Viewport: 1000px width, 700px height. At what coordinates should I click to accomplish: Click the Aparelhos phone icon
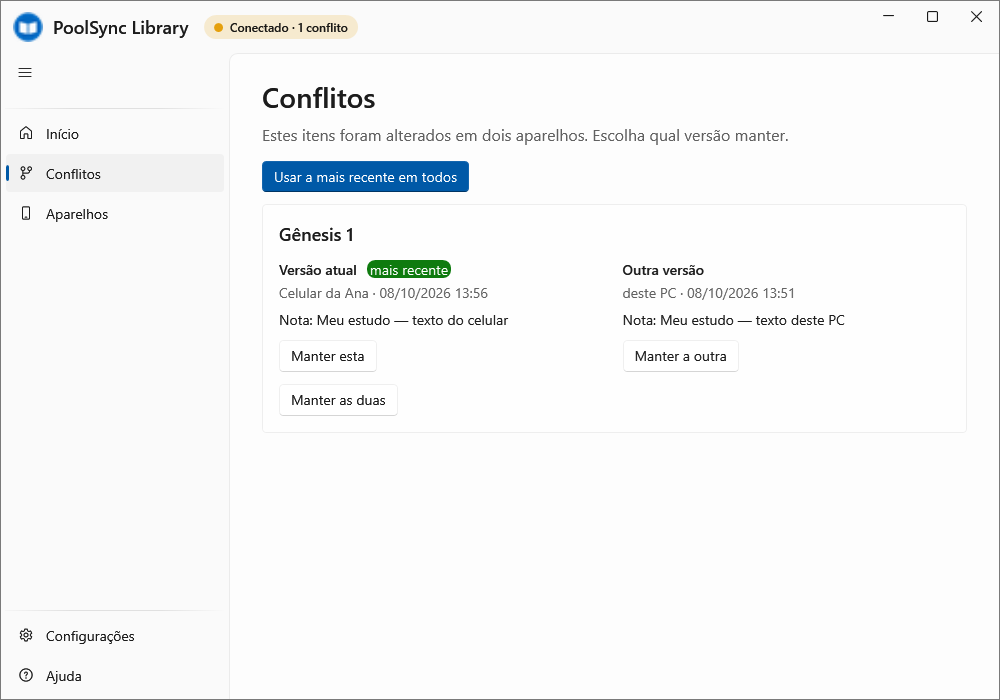pyautogui.click(x=26, y=214)
